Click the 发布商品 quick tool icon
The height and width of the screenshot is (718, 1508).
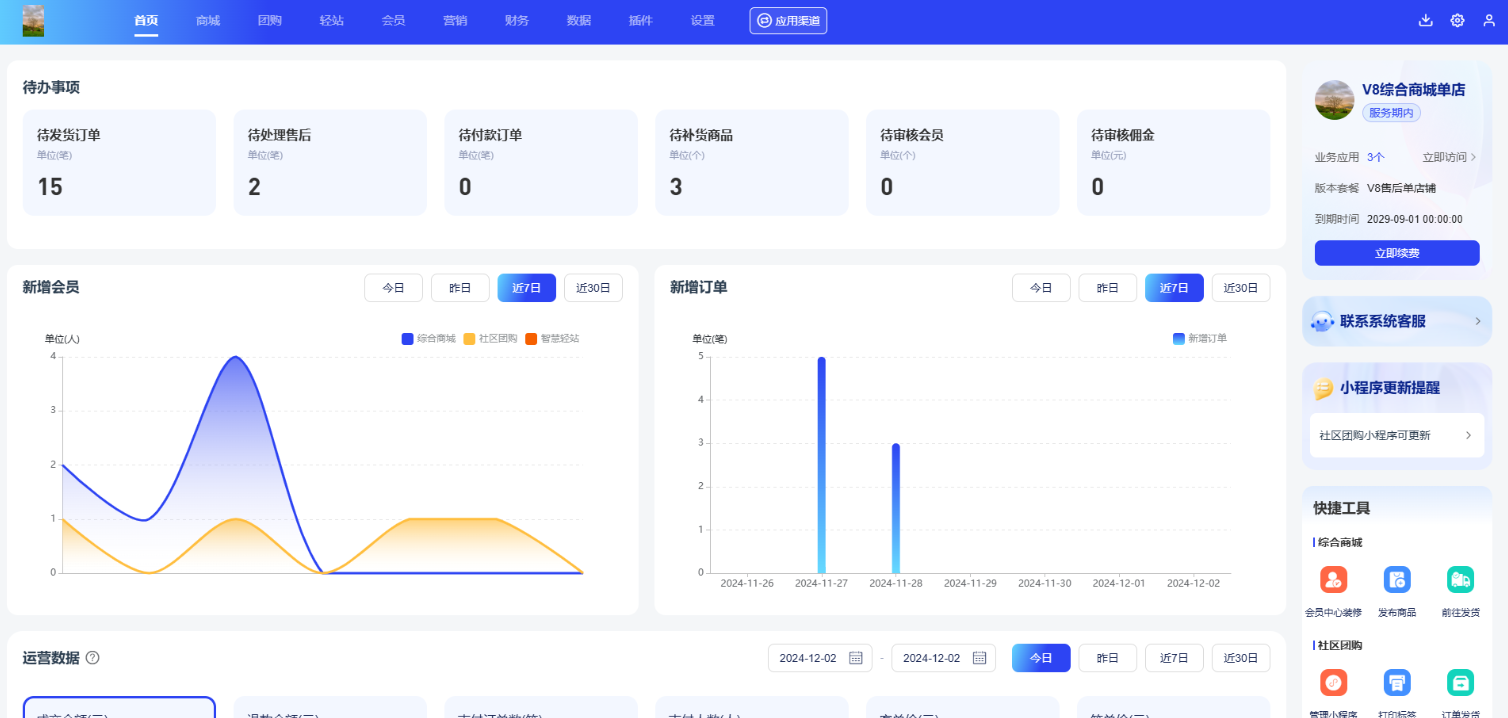click(1396, 579)
